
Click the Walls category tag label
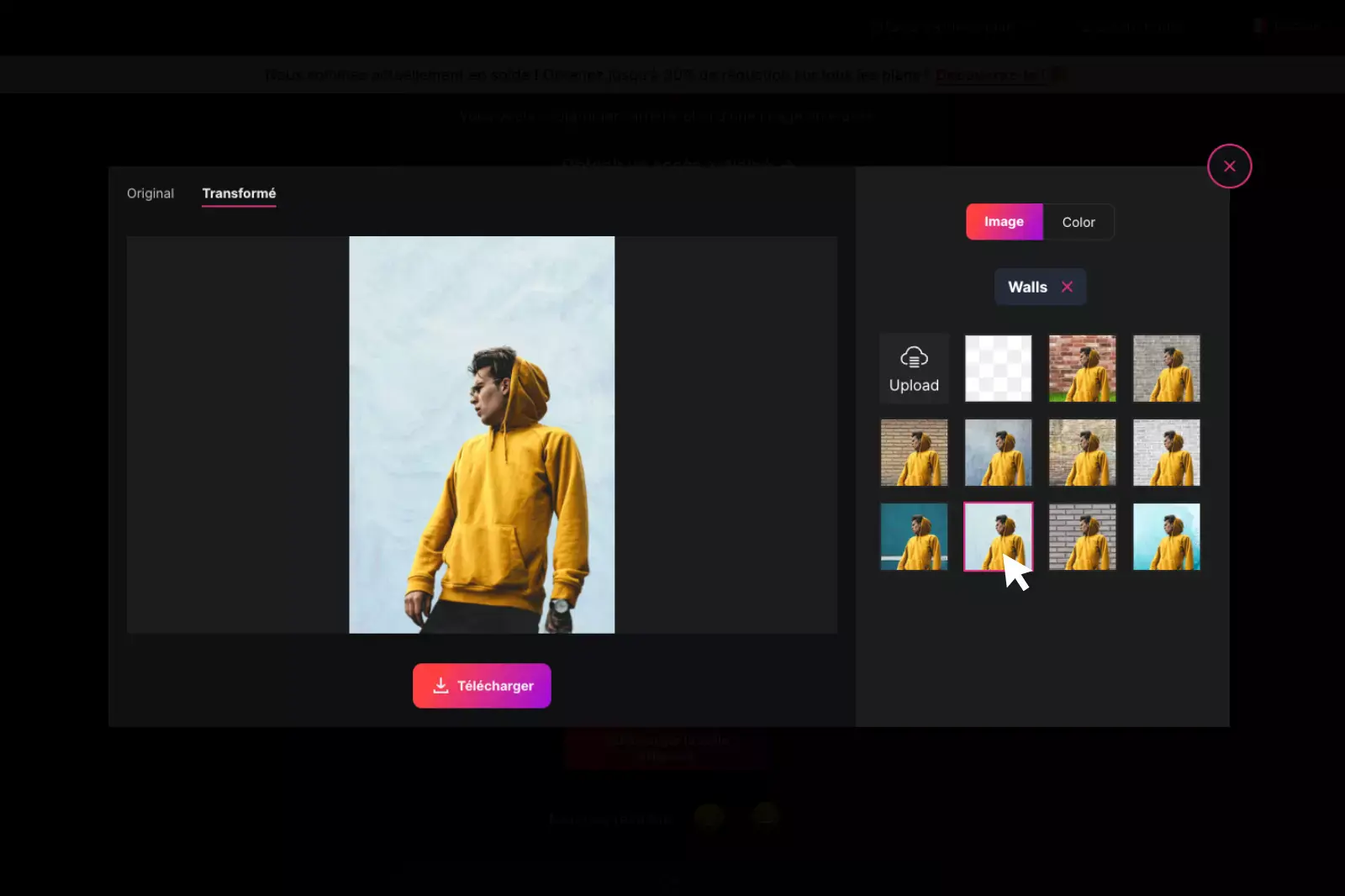1027,287
